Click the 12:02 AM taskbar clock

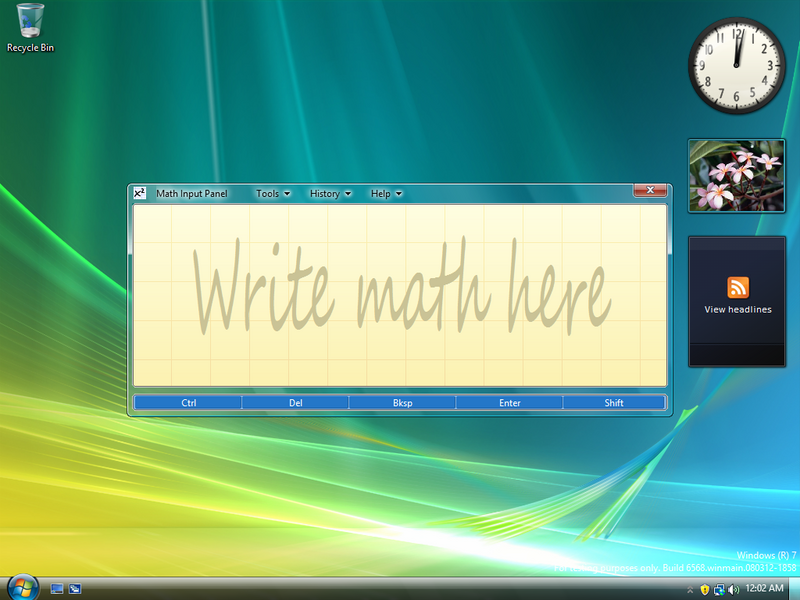764,588
